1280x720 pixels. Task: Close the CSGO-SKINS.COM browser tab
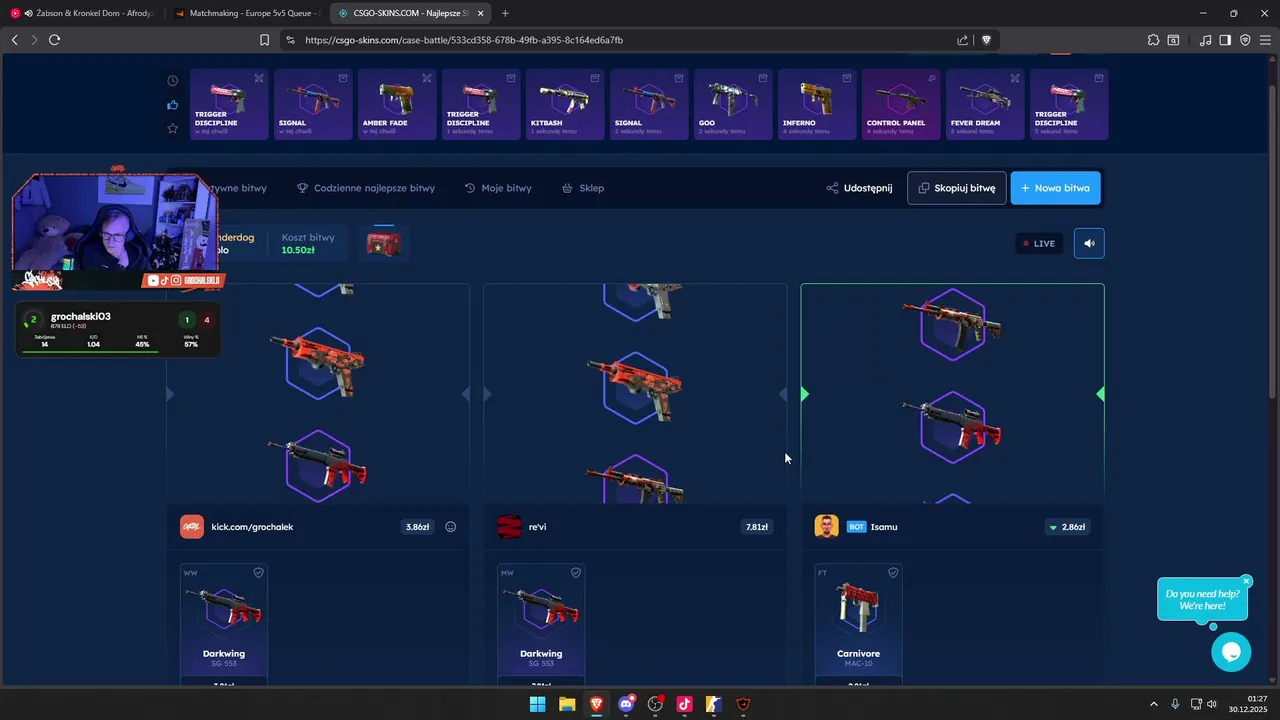[x=481, y=14]
